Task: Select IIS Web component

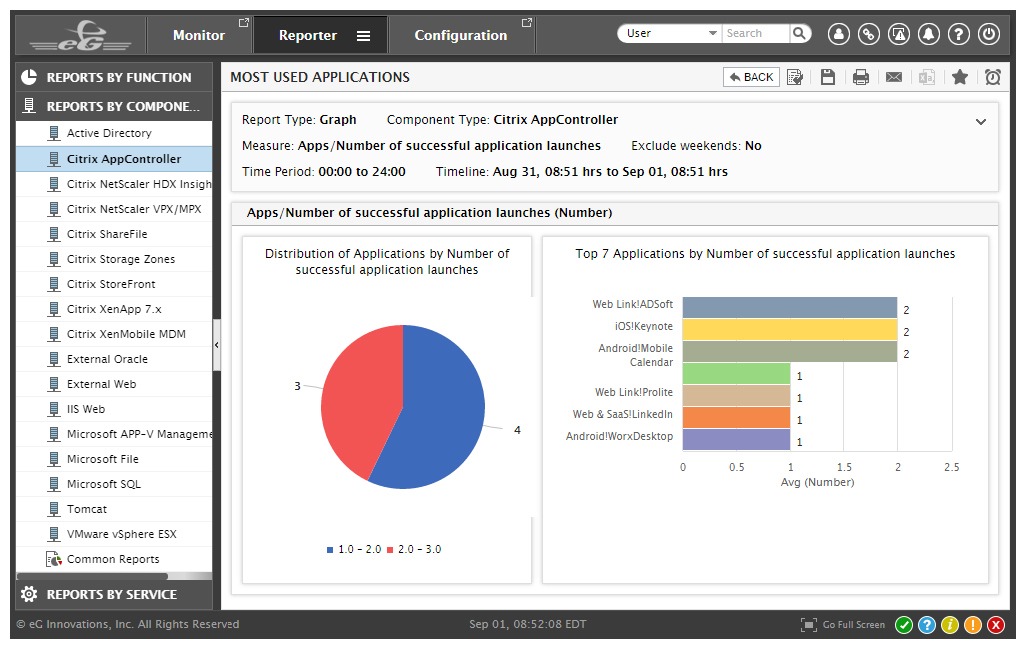Action: [x=114, y=409]
